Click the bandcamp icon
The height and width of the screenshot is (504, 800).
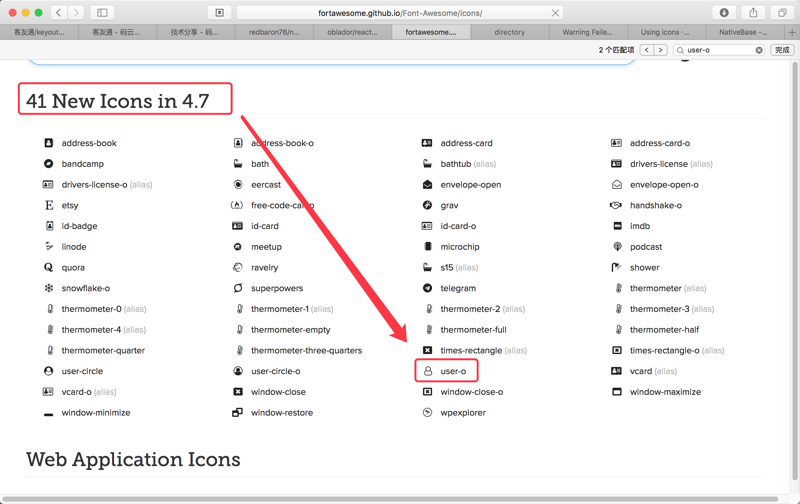click(48, 164)
